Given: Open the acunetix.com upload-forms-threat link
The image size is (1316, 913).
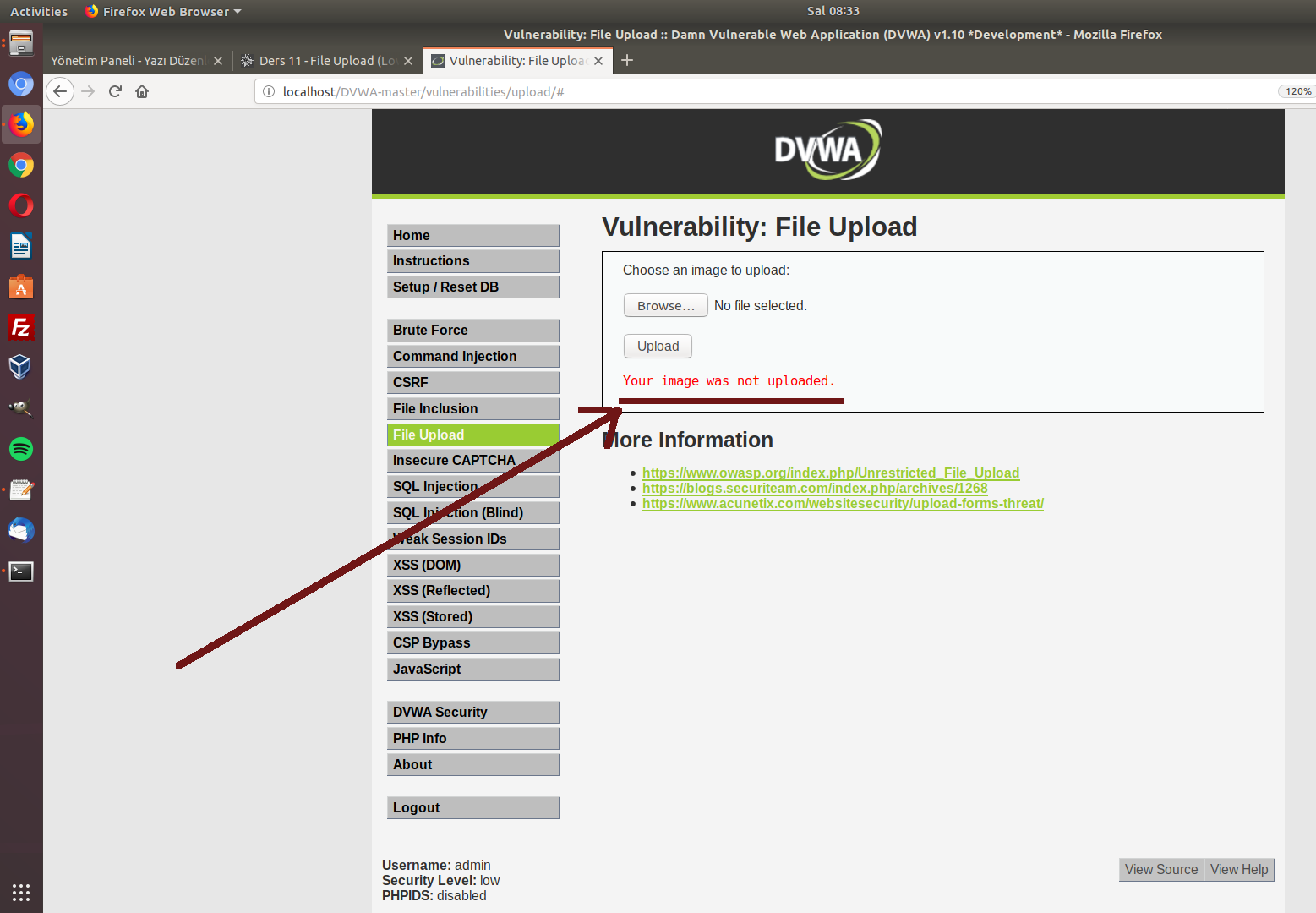Looking at the screenshot, I should (843, 503).
